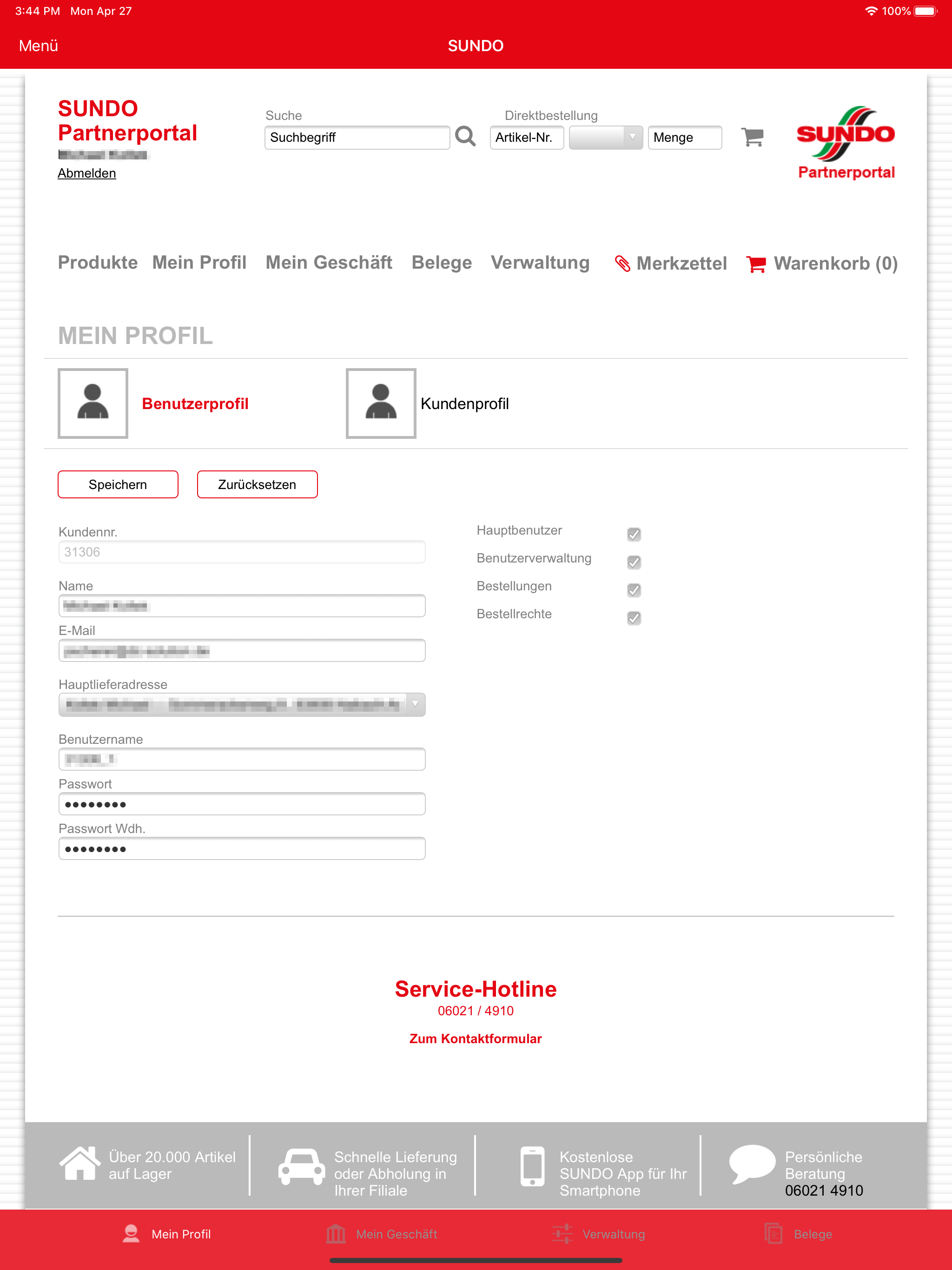Click the Name input field
The image size is (952, 1270).
(242, 606)
